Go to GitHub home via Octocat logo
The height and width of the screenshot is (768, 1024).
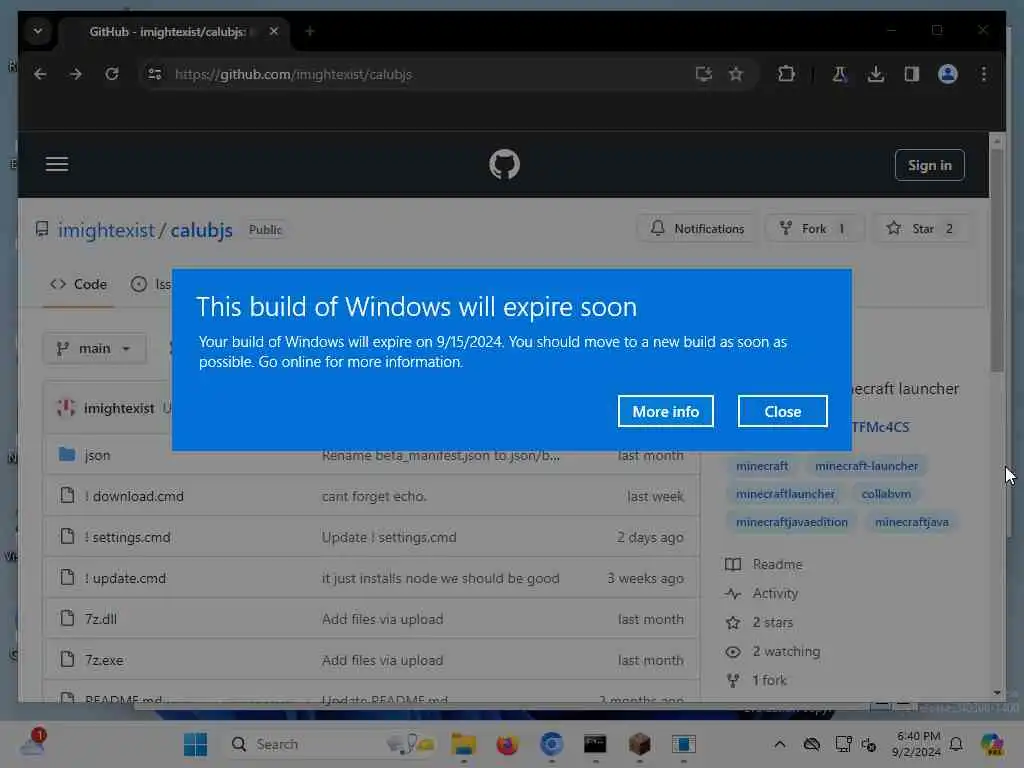[x=504, y=165]
